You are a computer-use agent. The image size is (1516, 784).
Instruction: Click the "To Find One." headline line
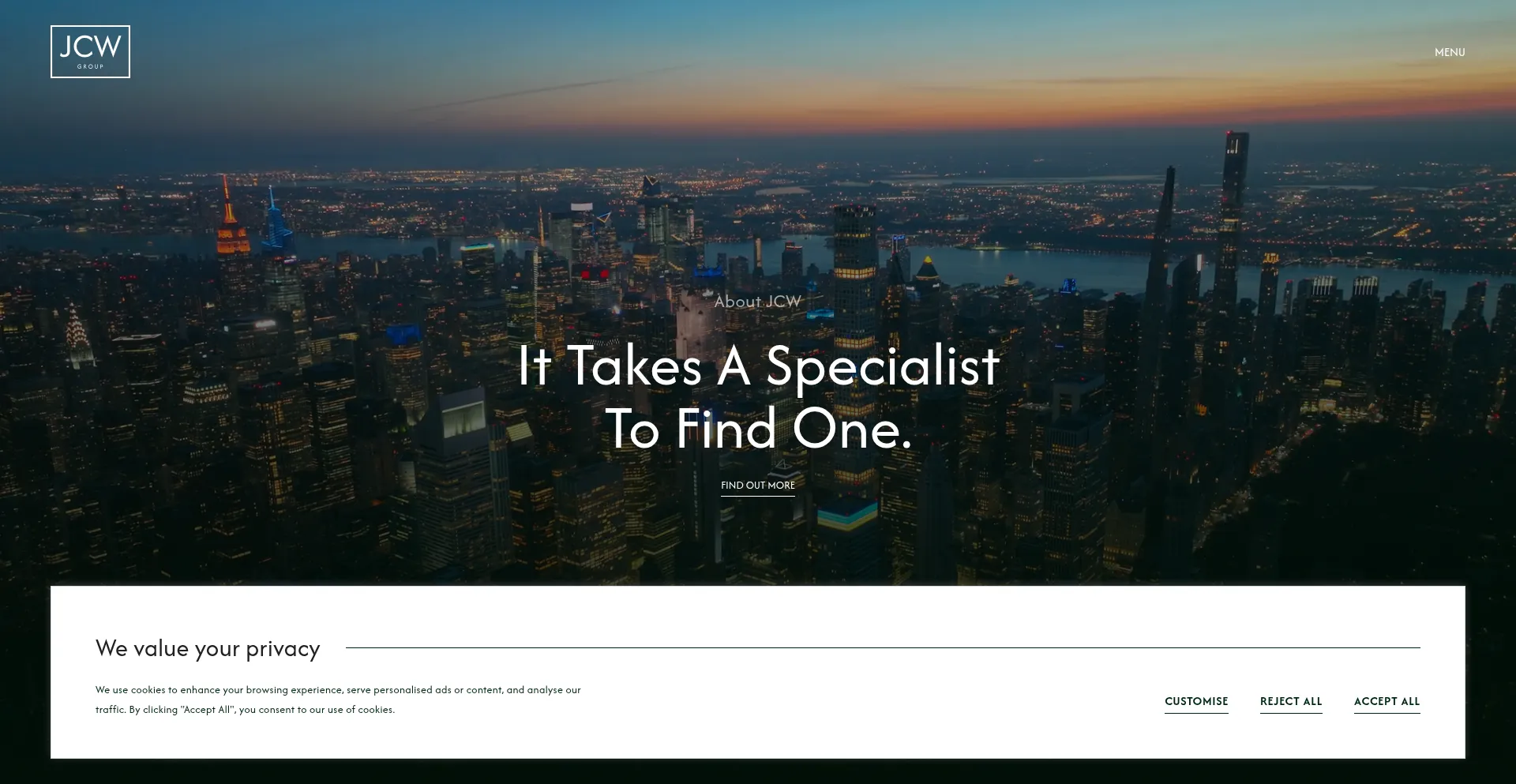(x=758, y=430)
